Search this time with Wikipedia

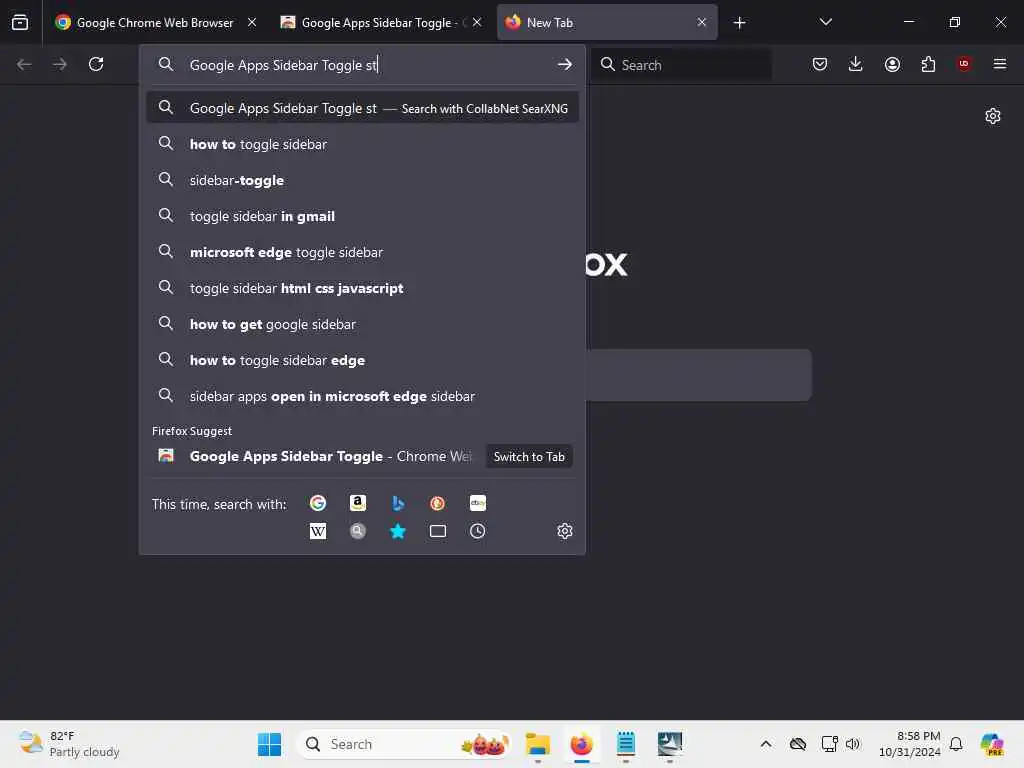click(x=318, y=531)
